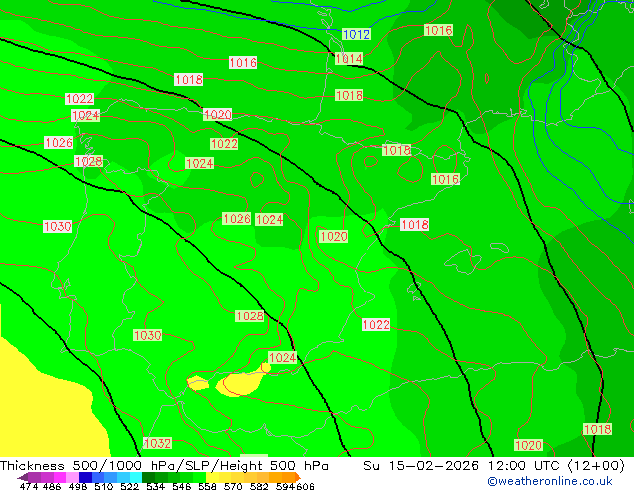Click the 1014 isobar label
The image size is (634, 490).
point(349,59)
